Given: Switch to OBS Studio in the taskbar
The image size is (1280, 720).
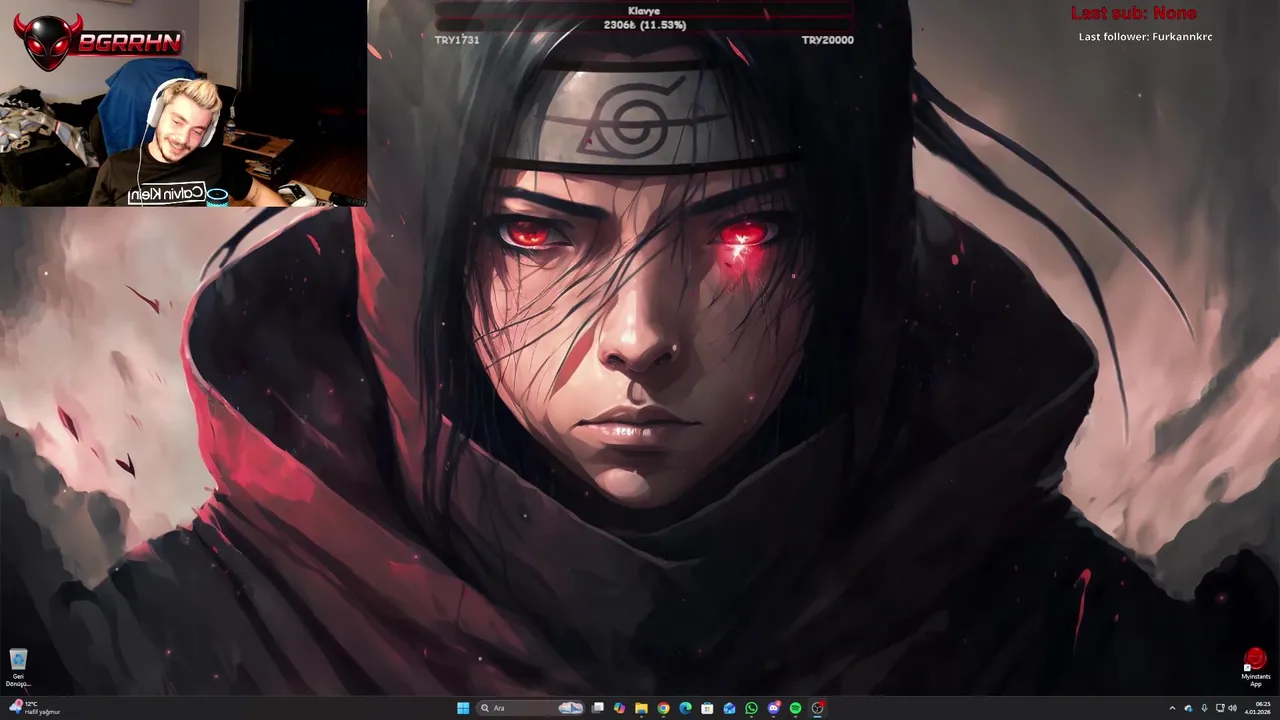Looking at the screenshot, I should (x=818, y=708).
